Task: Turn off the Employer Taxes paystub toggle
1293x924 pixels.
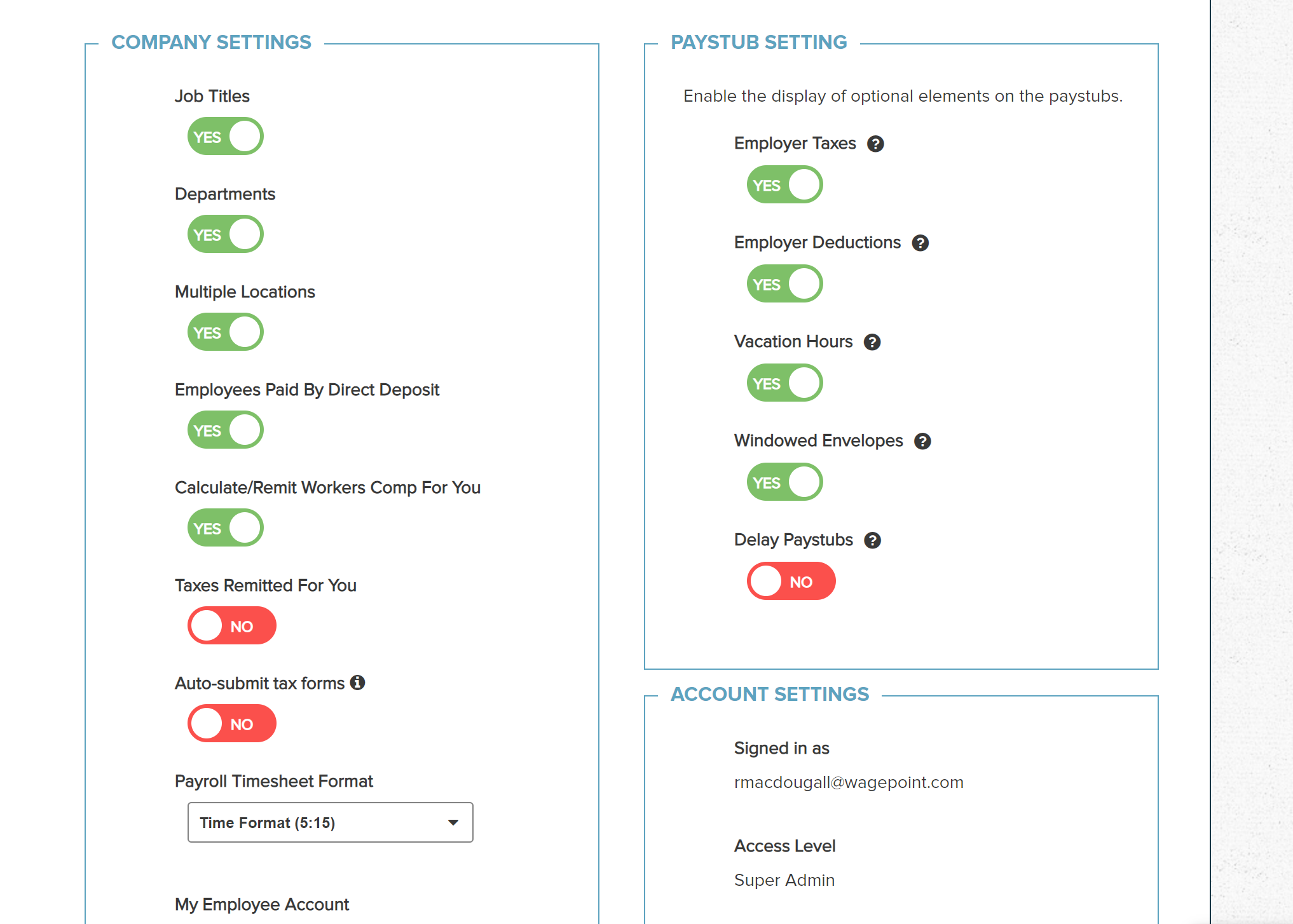Action: [x=785, y=185]
